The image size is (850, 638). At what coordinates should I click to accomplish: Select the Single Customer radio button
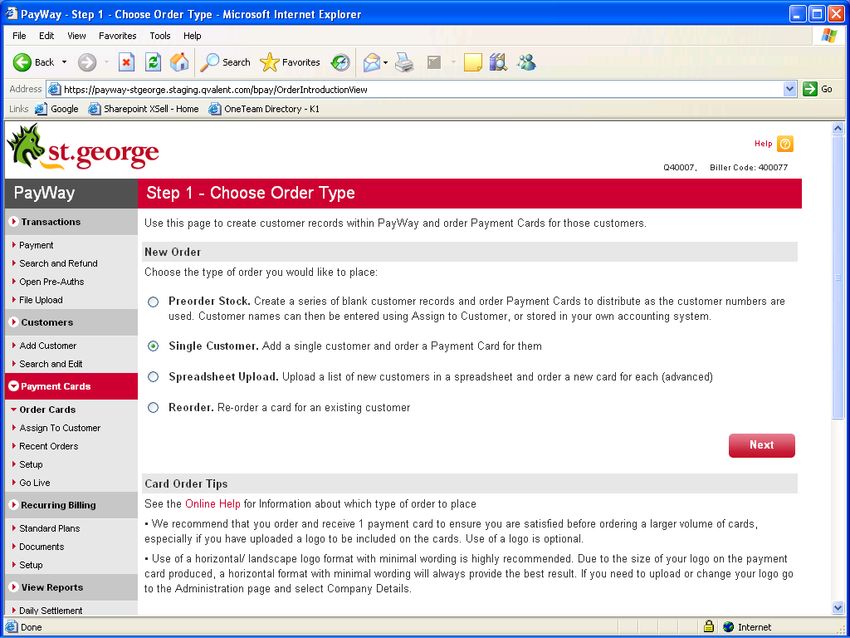click(153, 346)
